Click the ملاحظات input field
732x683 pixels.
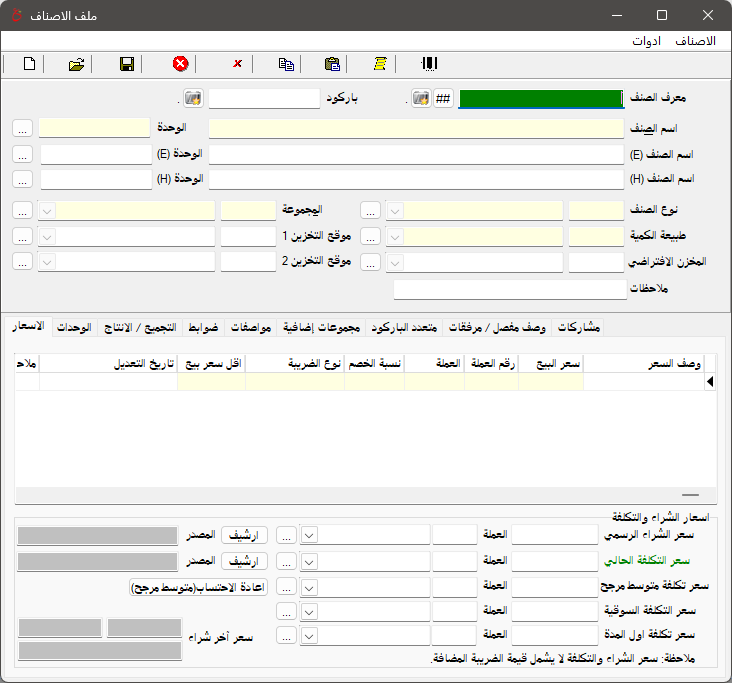click(510, 289)
